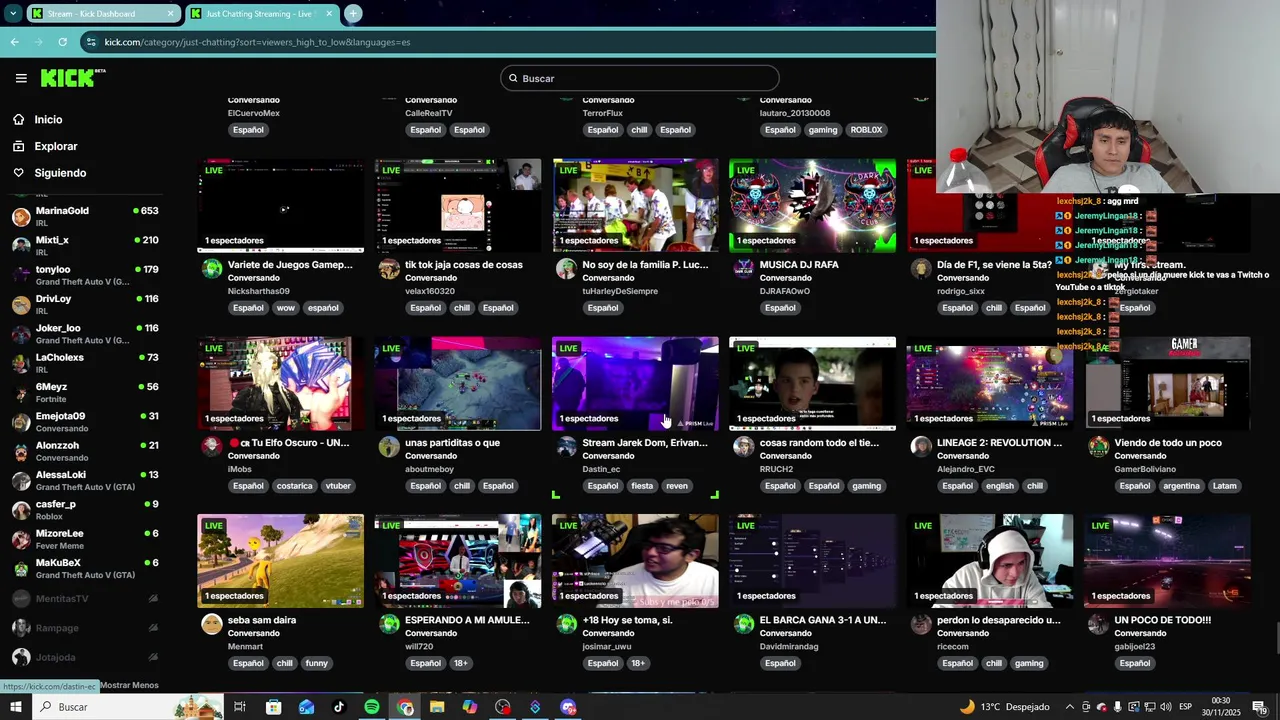Open offline channel Rampage
Image resolution: width=1280 pixels, height=720 pixels.
[85, 628]
